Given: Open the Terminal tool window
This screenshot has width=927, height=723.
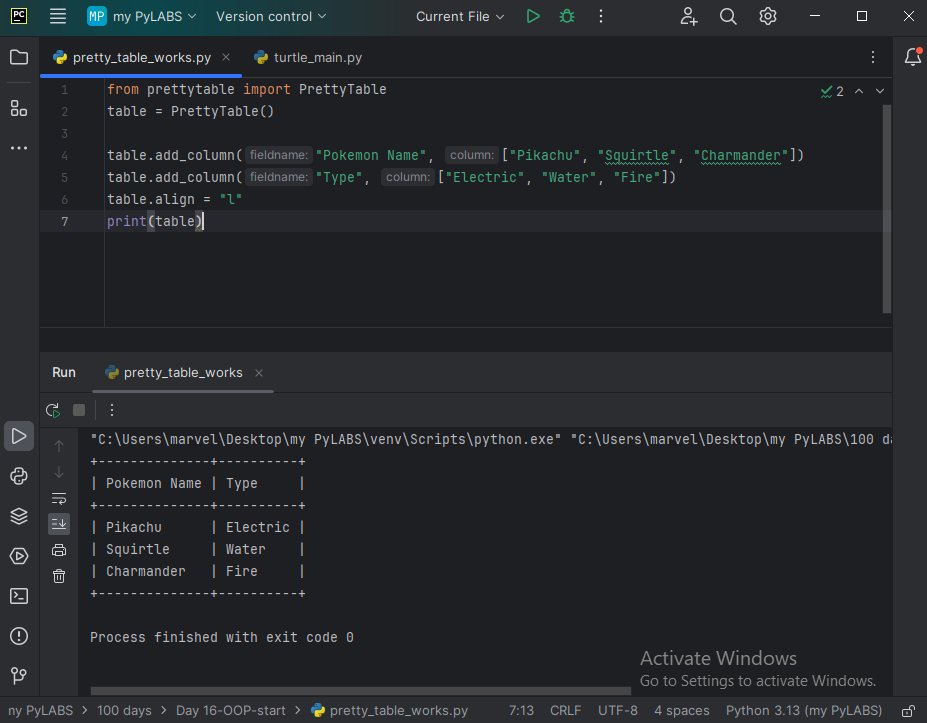Looking at the screenshot, I should pos(19,596).
